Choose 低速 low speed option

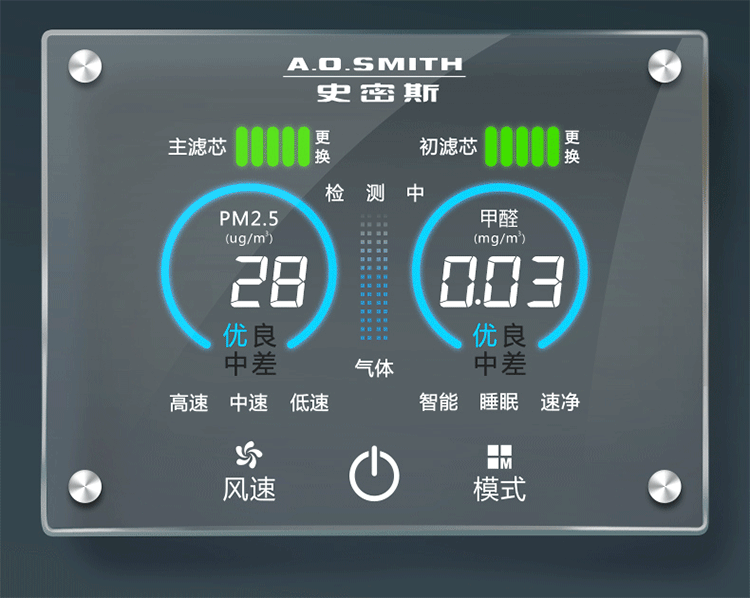pyautogui.click(x=309, y=402)
